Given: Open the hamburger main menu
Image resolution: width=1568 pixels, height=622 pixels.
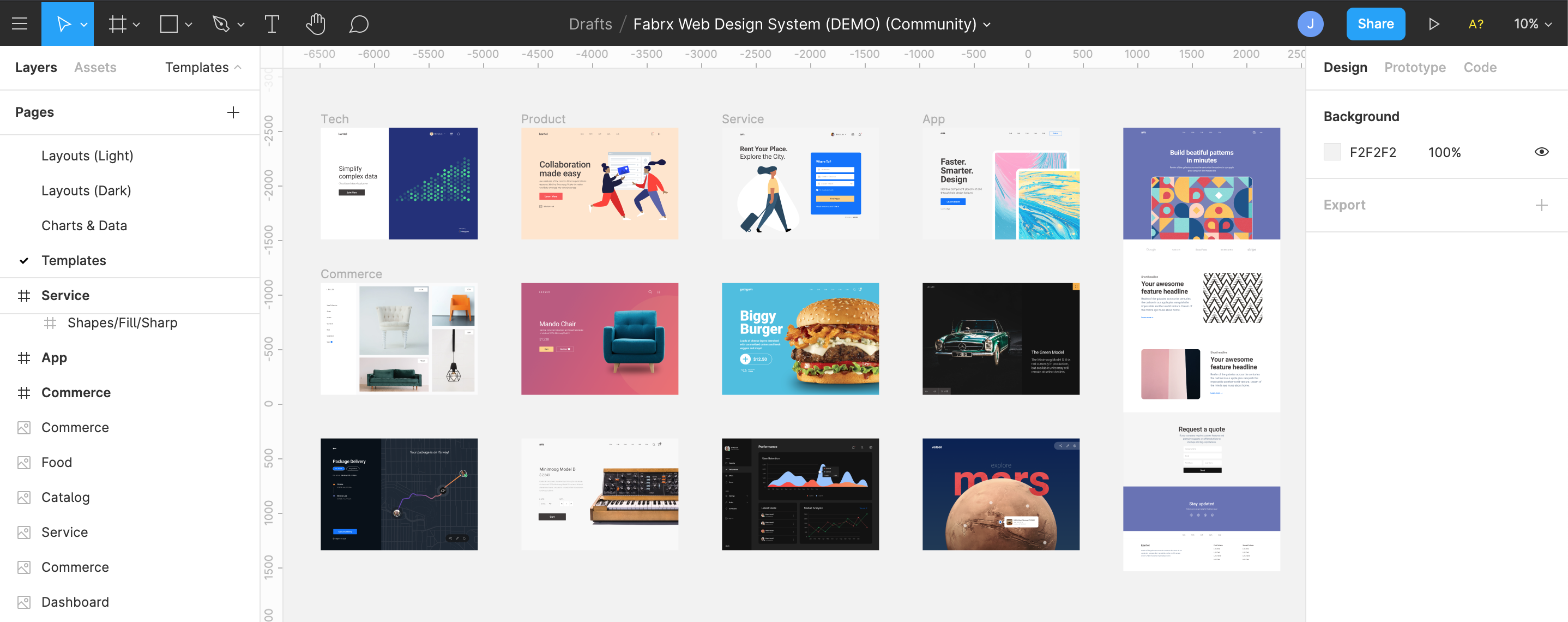Looking at the screenshot, I should (20, 24).
